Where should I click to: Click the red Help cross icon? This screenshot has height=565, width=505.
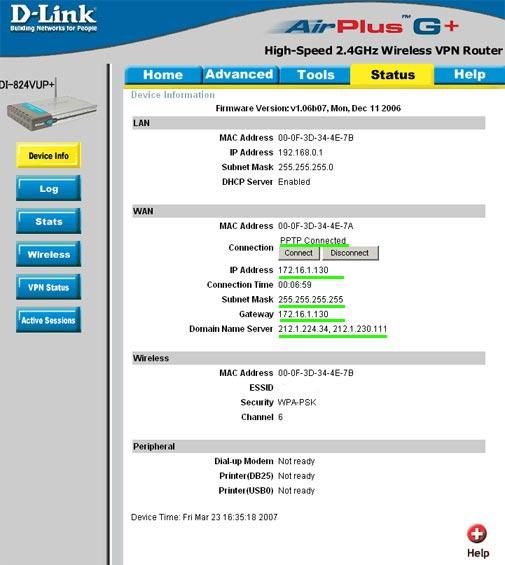coord(477,534)
